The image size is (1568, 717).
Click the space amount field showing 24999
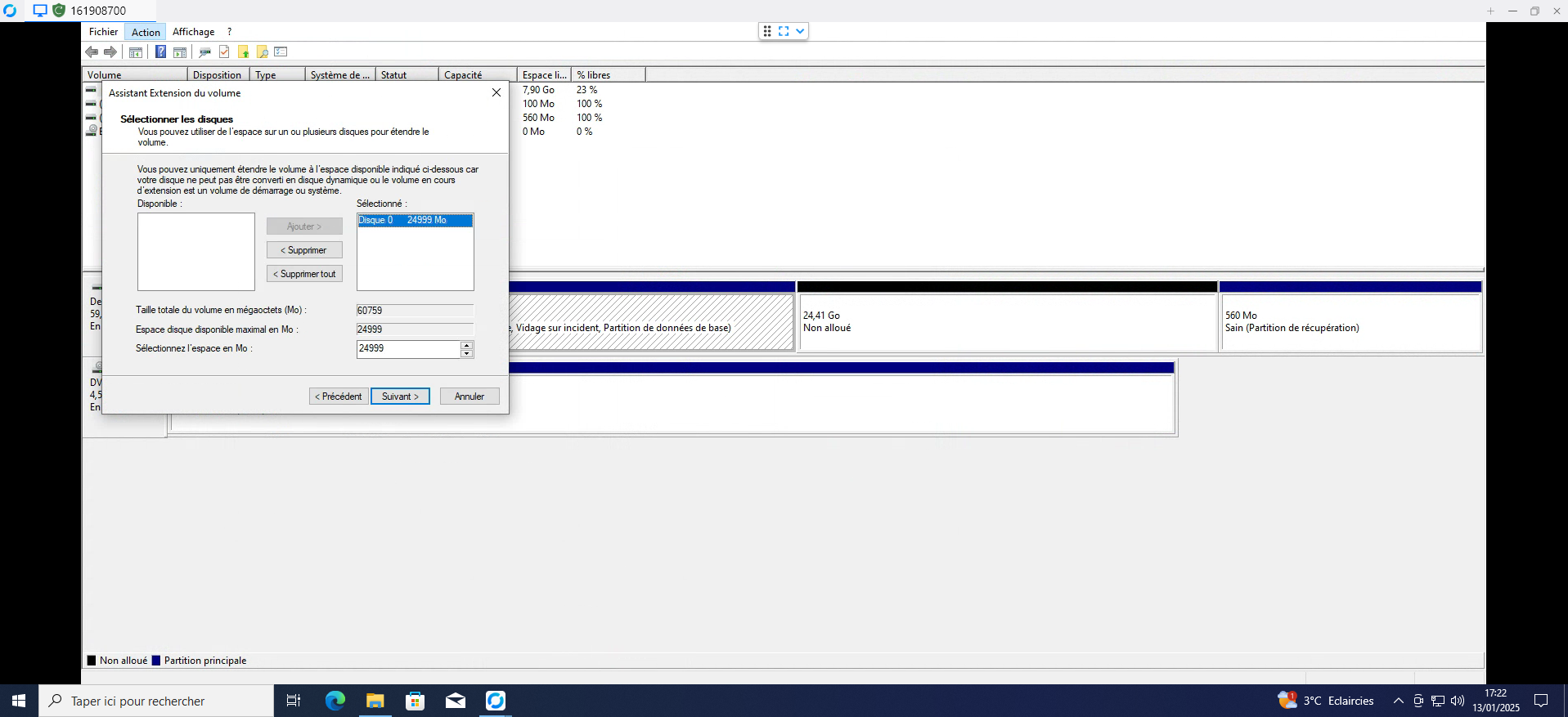408,349
